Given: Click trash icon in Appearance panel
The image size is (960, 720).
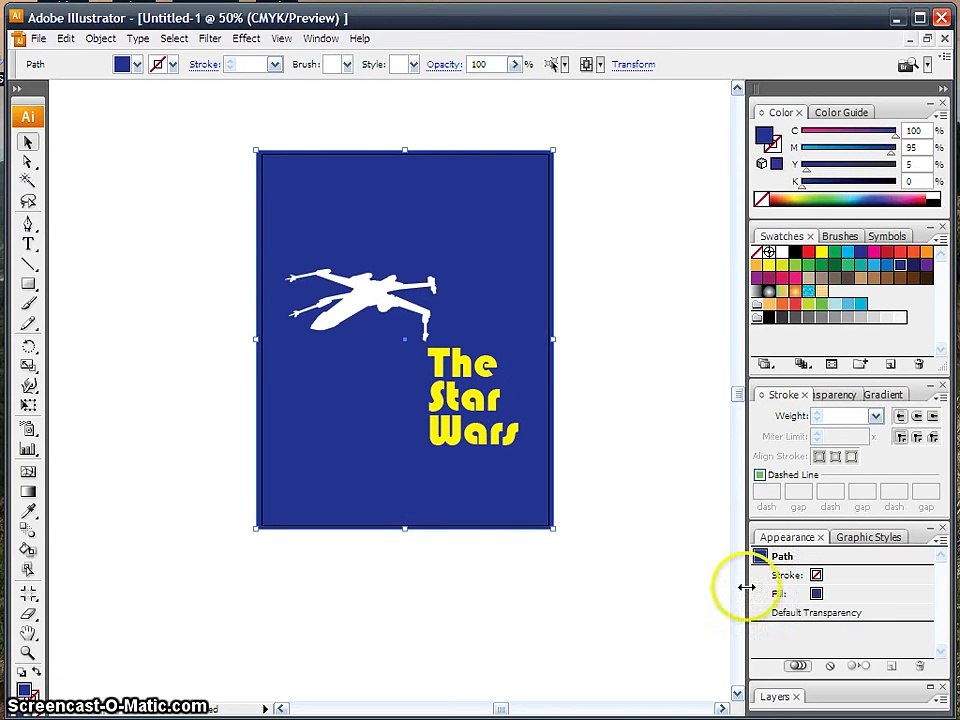Looking at the screenshot, I should (x=919, y=666).
